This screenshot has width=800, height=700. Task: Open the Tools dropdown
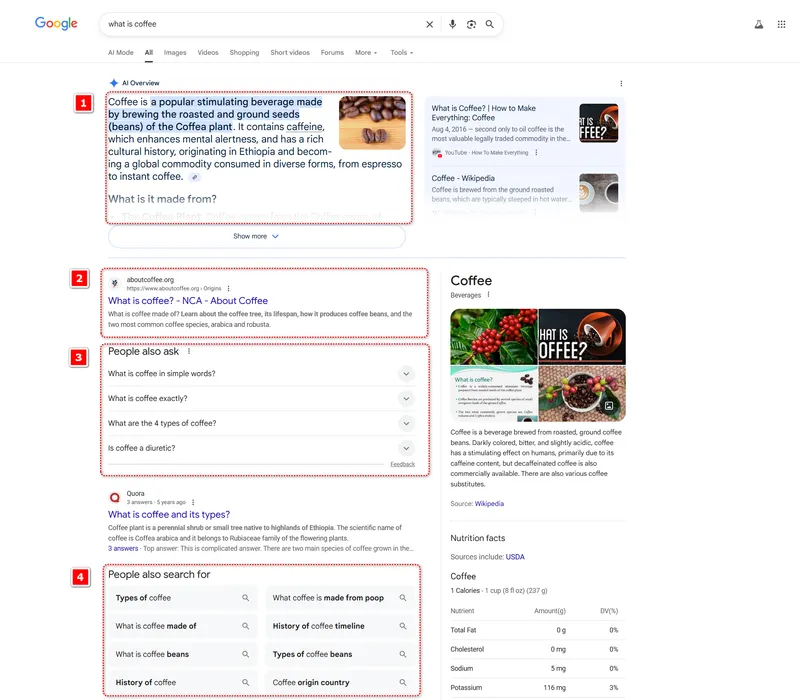coord(401,52)
